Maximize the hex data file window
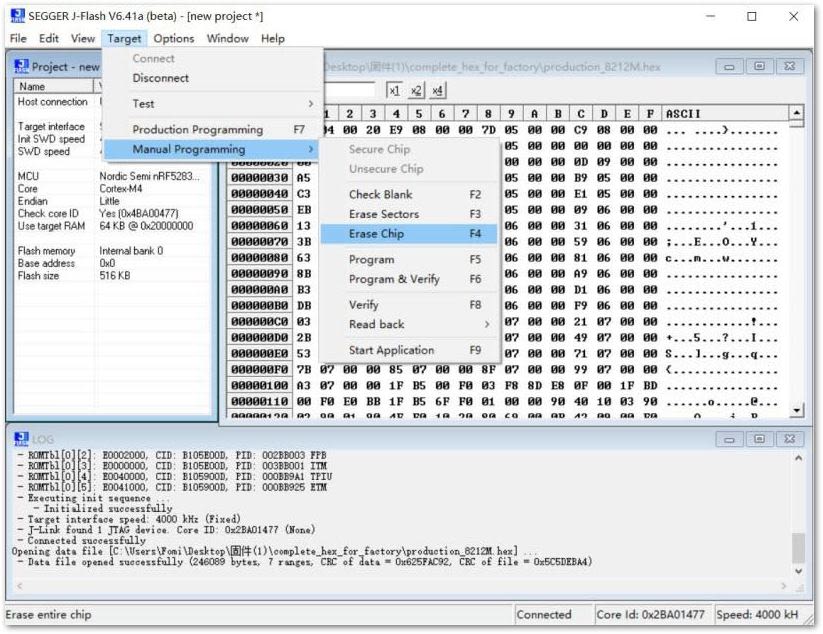Image resolution: width=823 pixels, height=634 pixels. (759, 67)
